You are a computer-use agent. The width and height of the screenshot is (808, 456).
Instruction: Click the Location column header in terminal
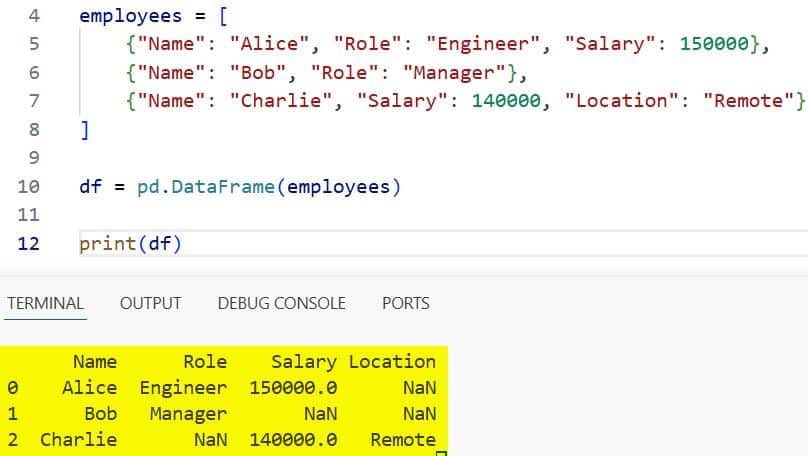[x=392, y=362]
